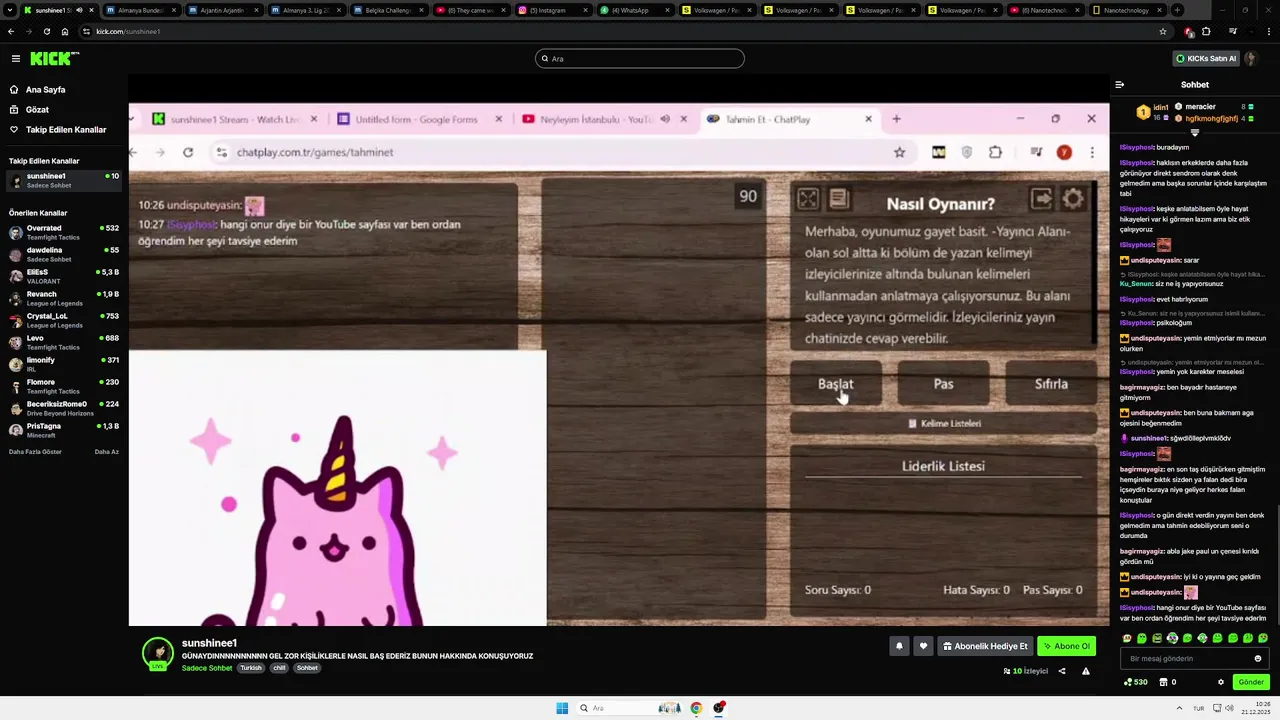Open the Revanch League of Legends channel
The height and width of the screenshot is (720, 1280).
64,298
